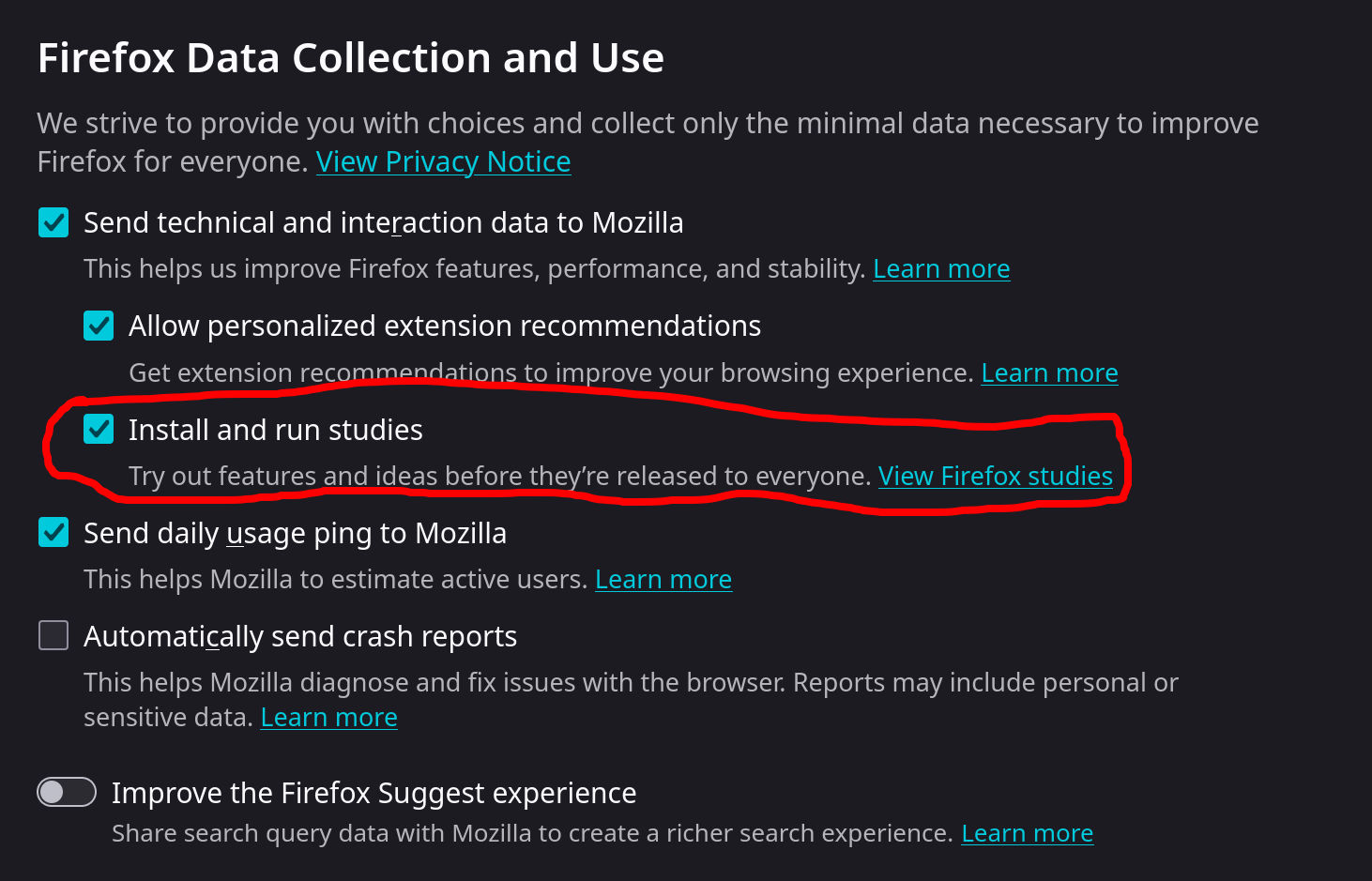Uncheck Send technical and interaction data checkbox
This screenshot has width=1372, height=881.
53,222
